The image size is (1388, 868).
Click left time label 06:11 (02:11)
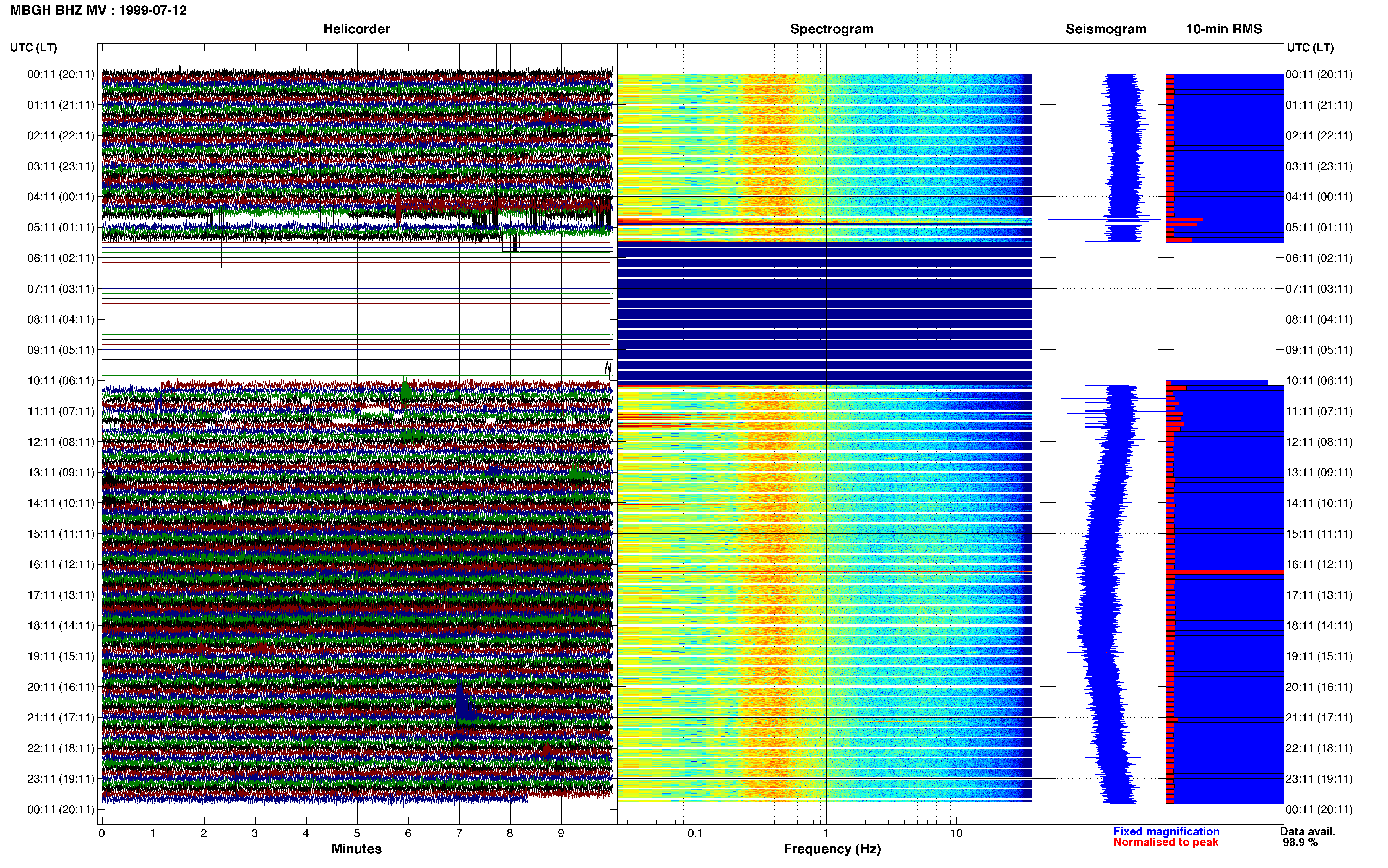[x=61, y=258]
